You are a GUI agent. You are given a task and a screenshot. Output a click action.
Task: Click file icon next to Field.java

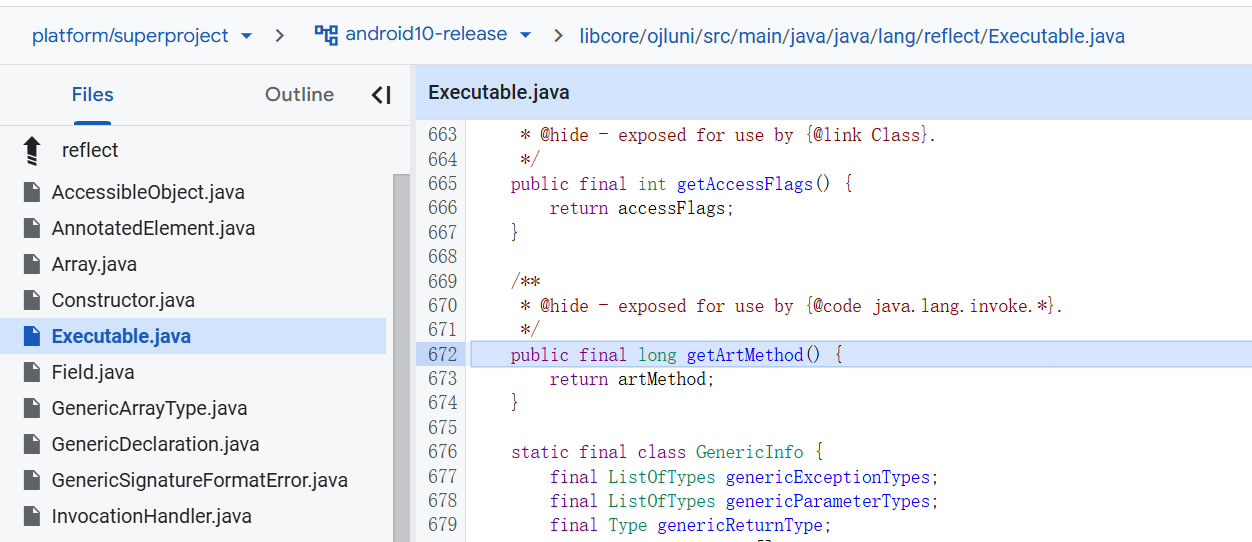click(x=32, y=372)
